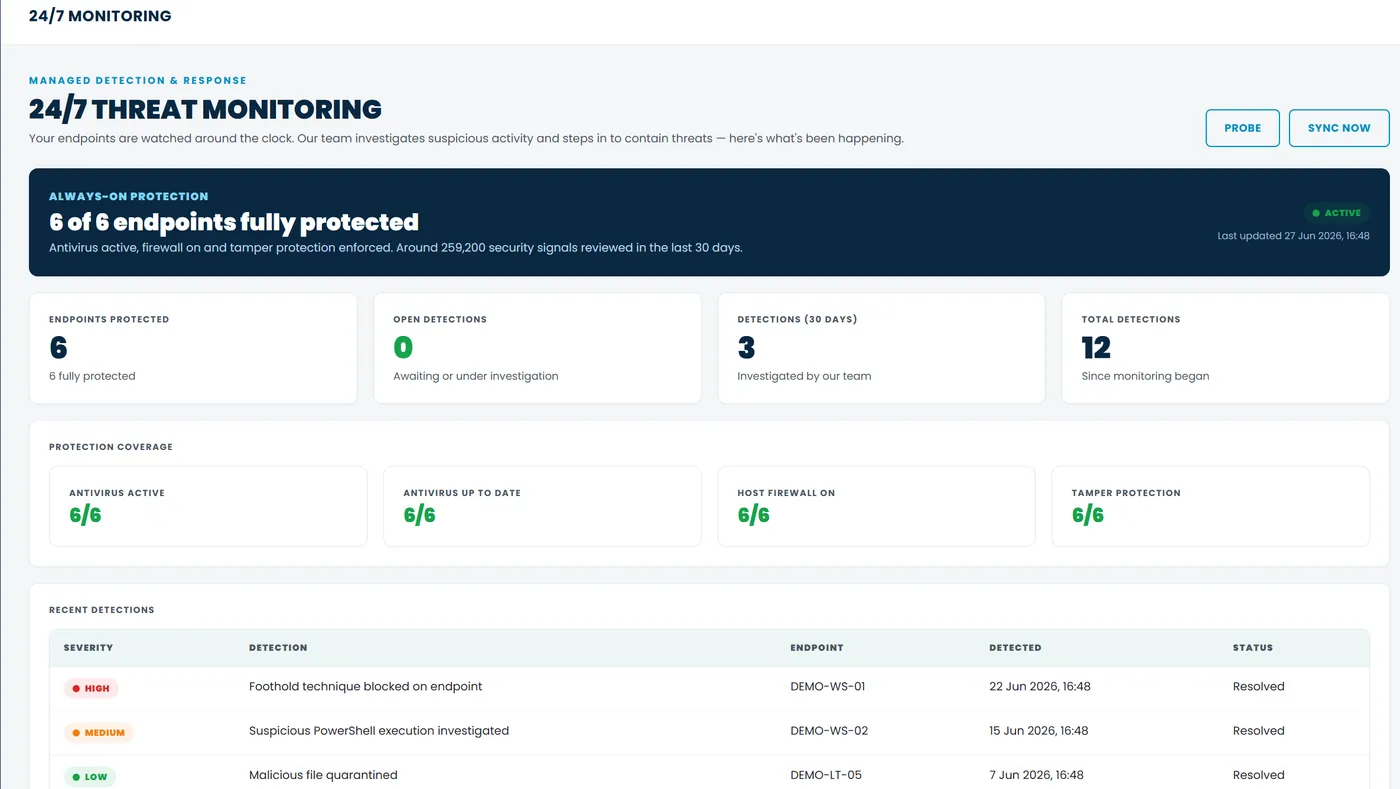Click the '7 Jun 2026, 16:48' date
1400x789 pixels.
tap(1036, 775)
